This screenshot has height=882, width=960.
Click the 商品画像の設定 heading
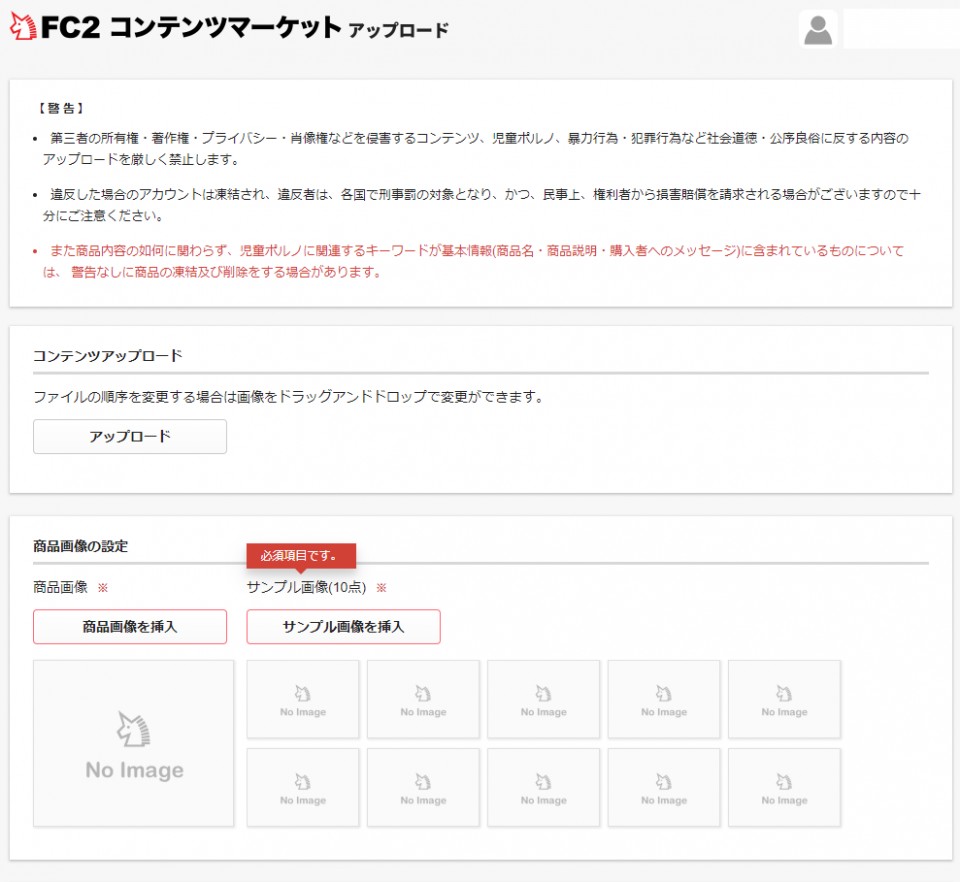tap(81, 546)
